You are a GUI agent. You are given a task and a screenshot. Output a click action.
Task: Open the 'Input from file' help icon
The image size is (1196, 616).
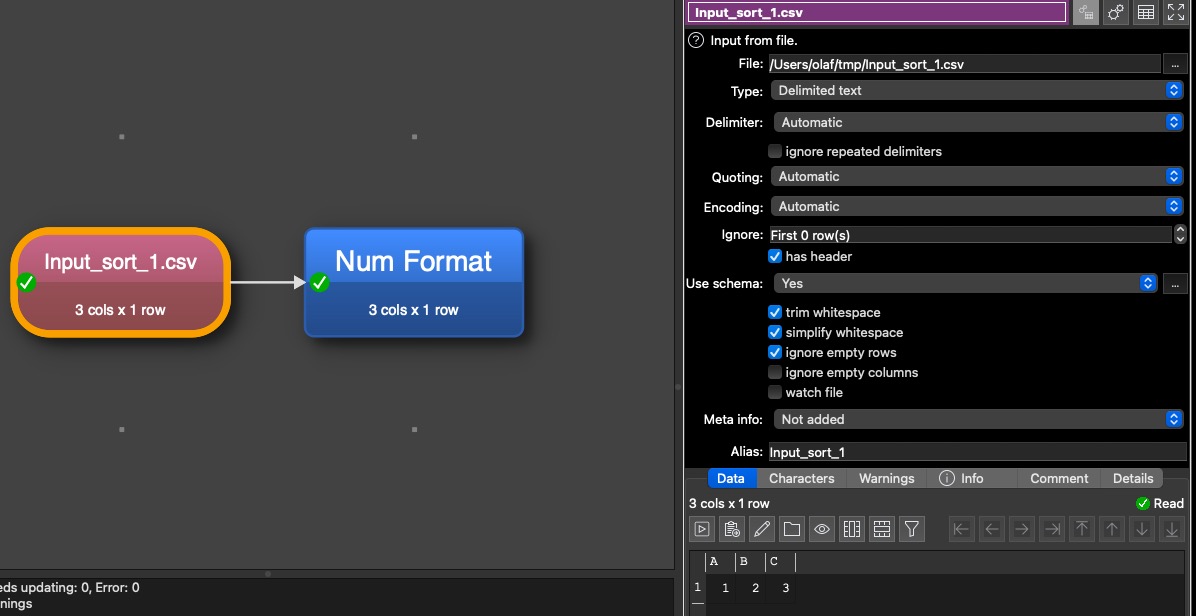(696, 40)
